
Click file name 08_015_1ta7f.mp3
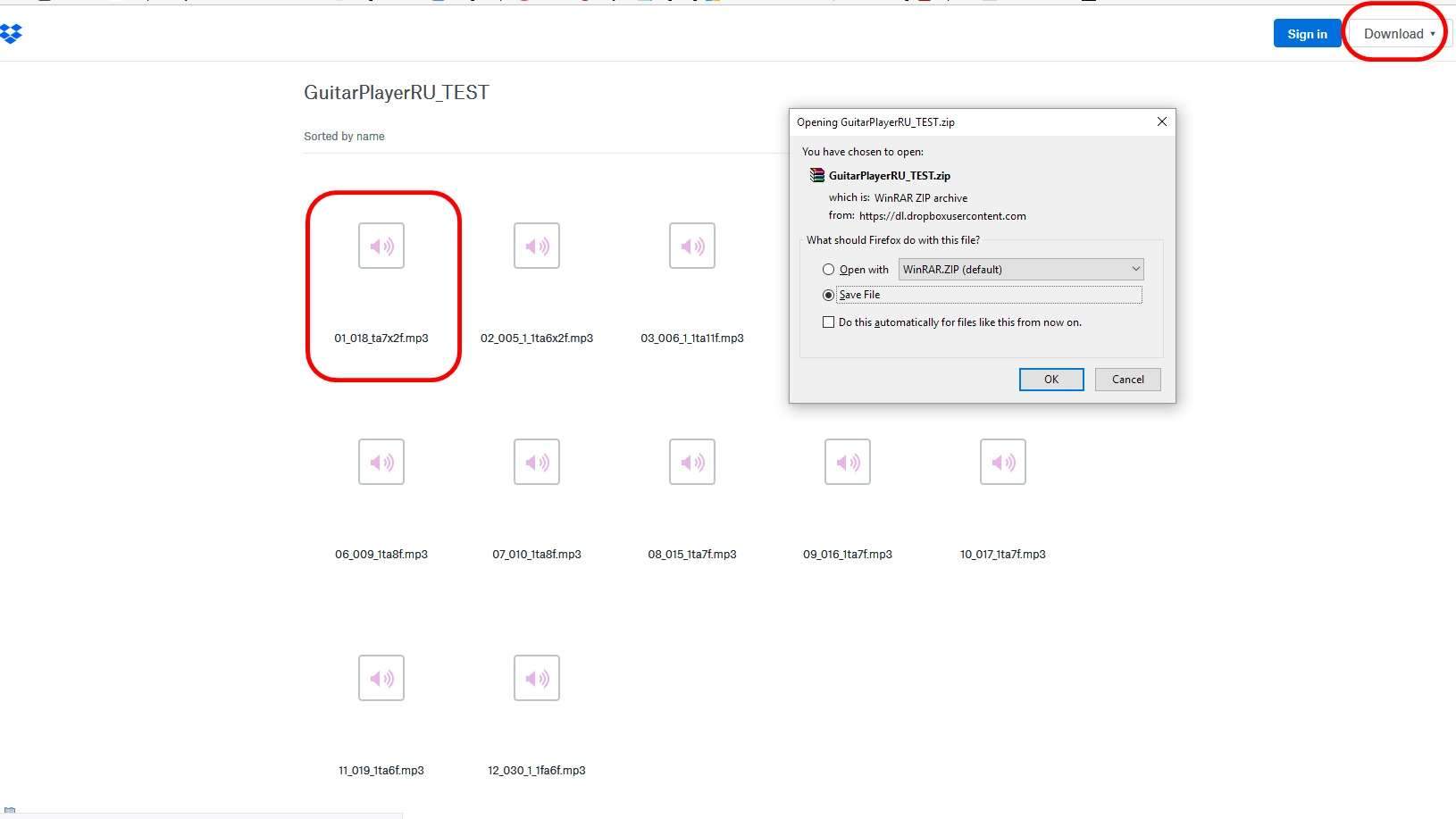[x=692, y=555]
